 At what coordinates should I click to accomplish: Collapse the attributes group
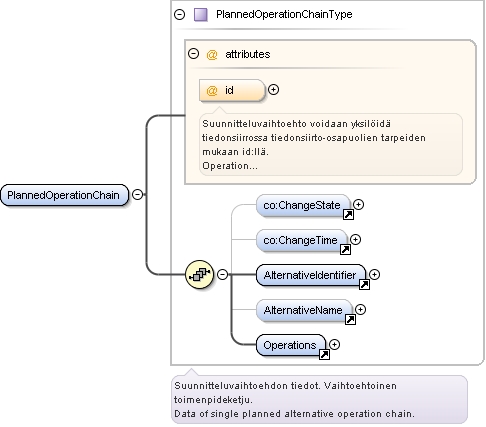(x=193, y=54)
